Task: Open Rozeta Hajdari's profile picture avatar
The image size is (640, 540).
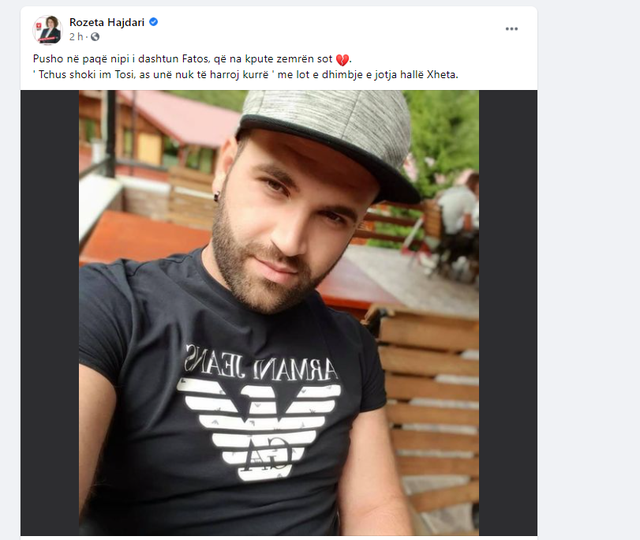Action: coord(47,29)
